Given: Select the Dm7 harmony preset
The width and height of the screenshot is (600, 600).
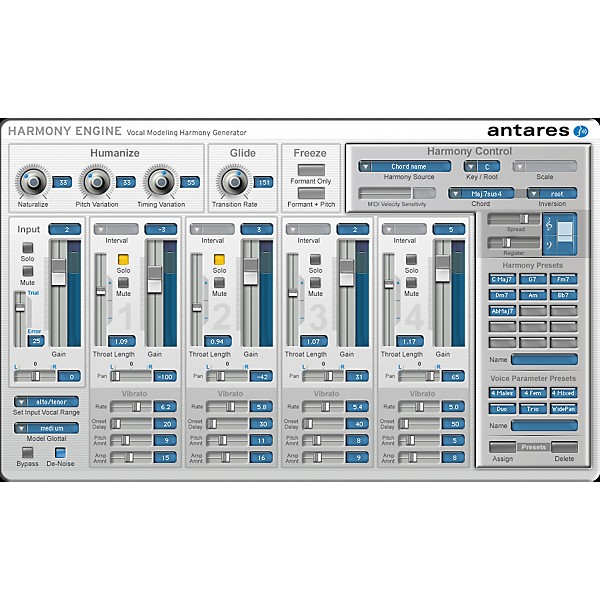Looking at the screenshot, I should [502, 295].
